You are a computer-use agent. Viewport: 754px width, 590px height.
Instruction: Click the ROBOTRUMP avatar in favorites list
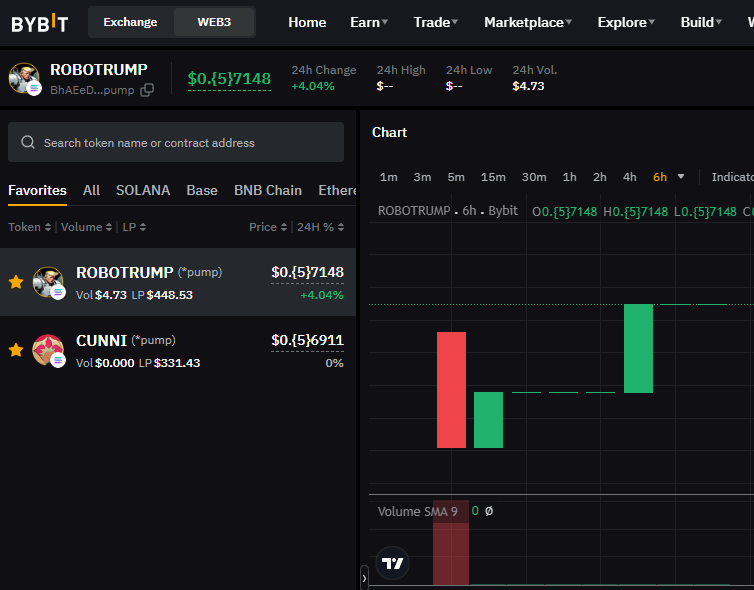48,282
